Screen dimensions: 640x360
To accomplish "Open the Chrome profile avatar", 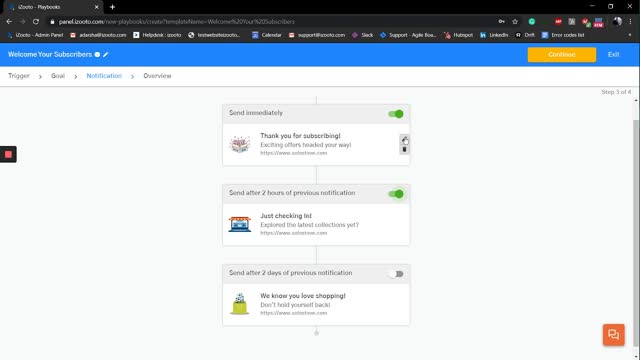I will (x=617, y=22).
